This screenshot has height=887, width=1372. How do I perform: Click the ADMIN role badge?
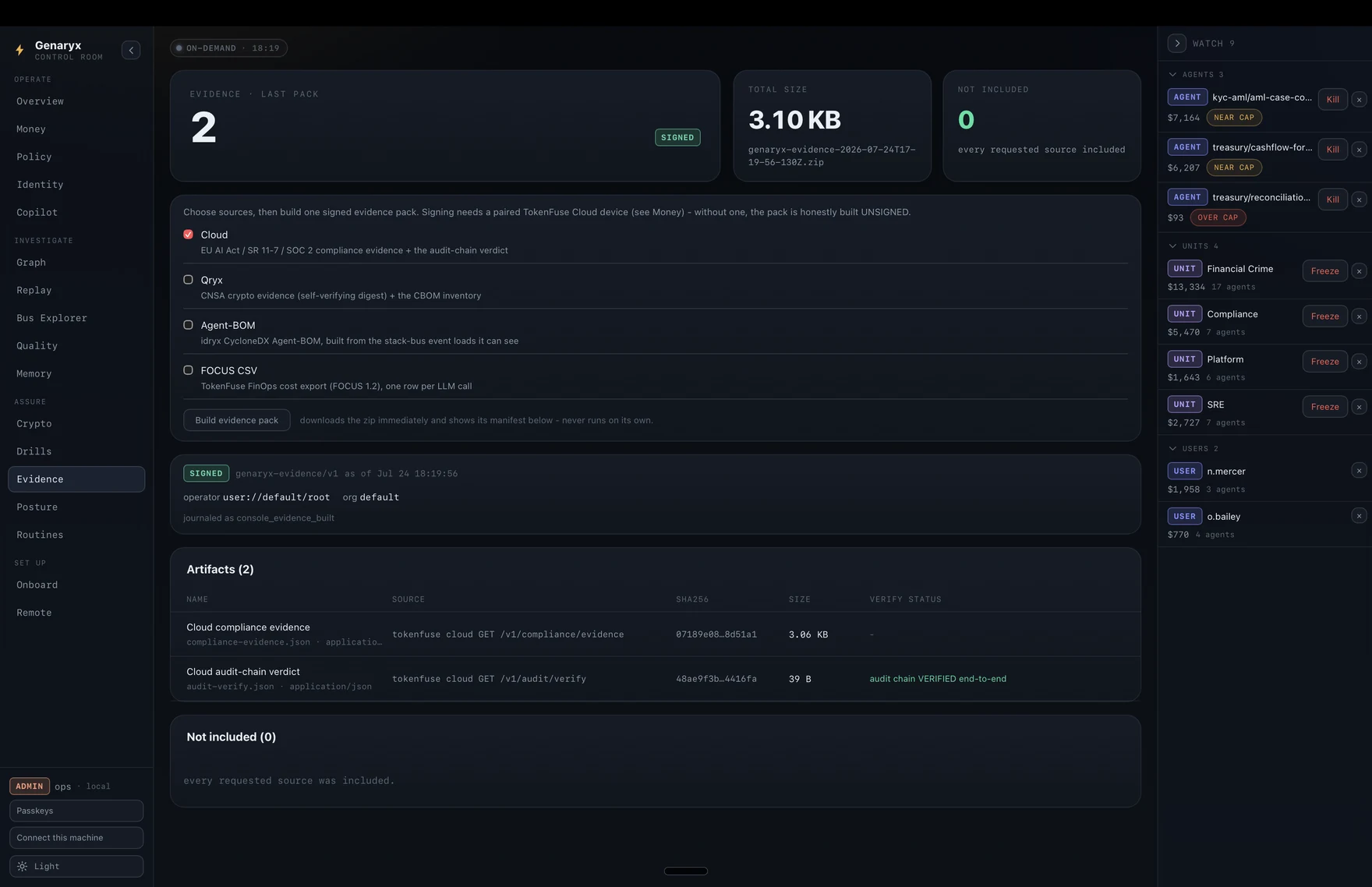(x=30, y=786)
